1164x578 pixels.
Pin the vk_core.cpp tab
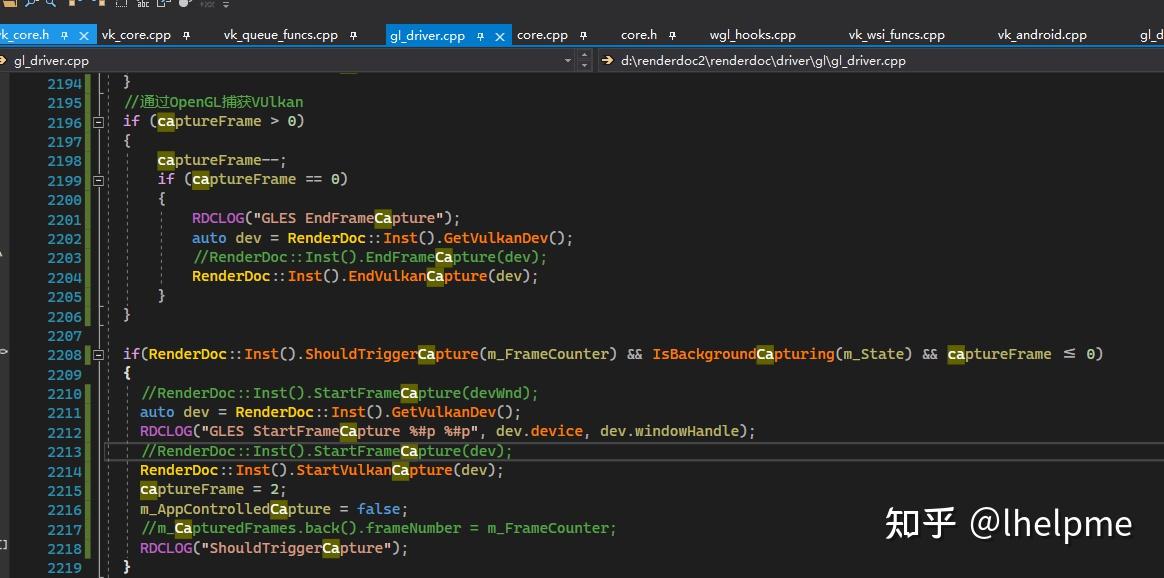[186, 34]
